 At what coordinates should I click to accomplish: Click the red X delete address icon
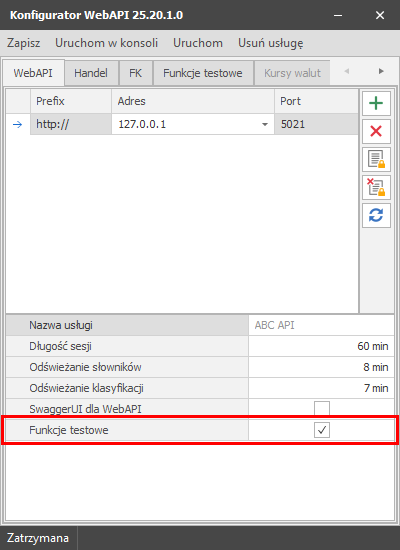tap(376, 132)
